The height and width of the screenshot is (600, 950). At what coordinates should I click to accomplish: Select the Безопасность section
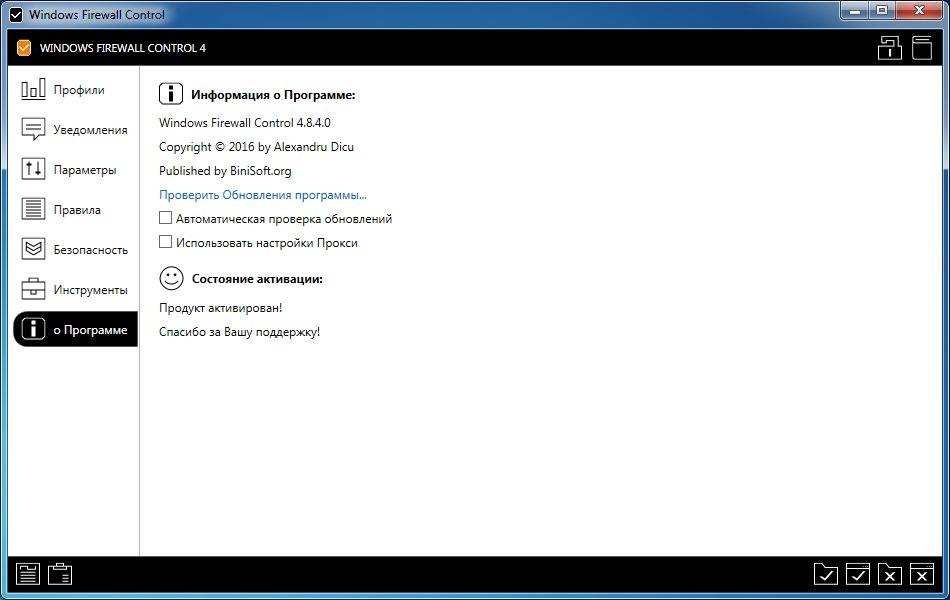click(75, 250)
